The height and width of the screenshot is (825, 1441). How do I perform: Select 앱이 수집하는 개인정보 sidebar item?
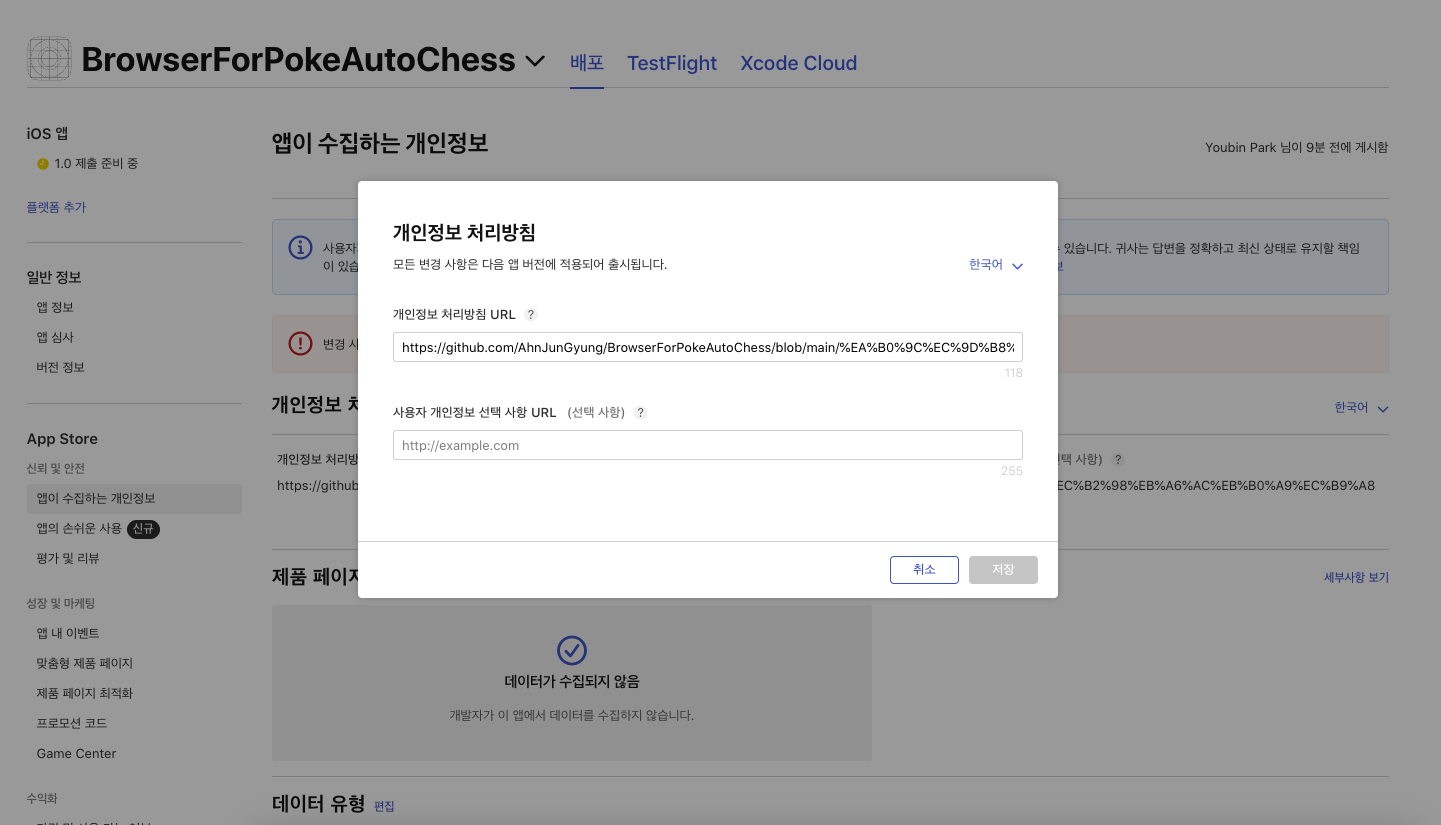click(134, 498)
